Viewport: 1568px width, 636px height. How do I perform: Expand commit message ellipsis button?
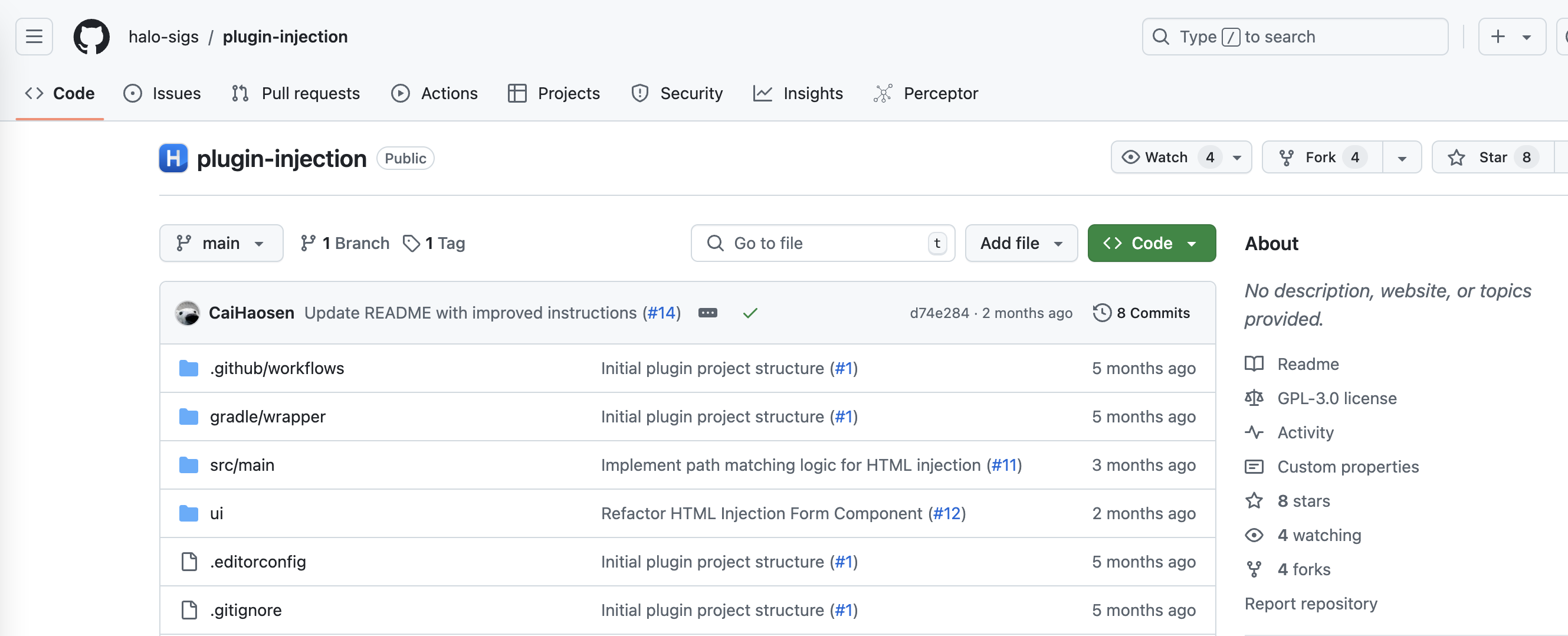(x=707, y=313)
